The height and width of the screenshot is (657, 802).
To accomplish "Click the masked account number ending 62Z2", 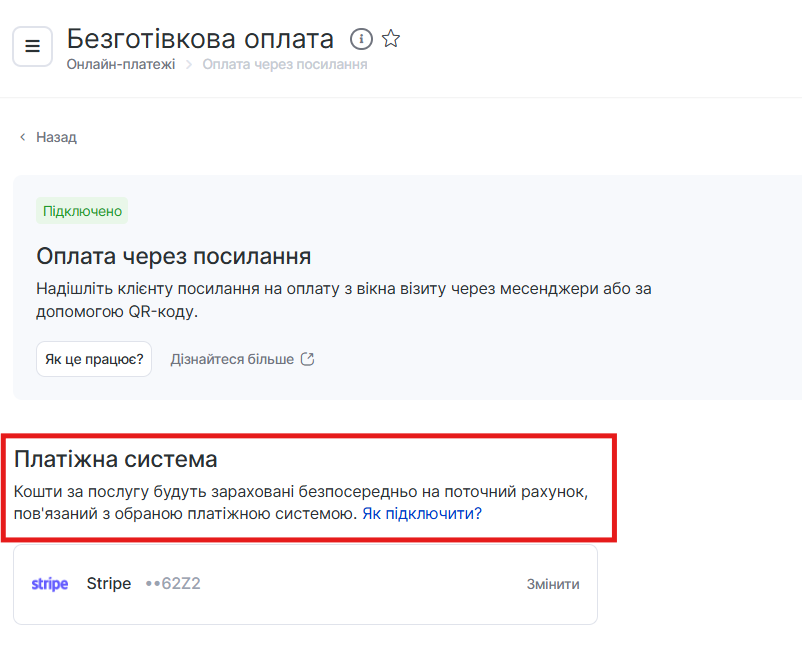I will 173,584.
